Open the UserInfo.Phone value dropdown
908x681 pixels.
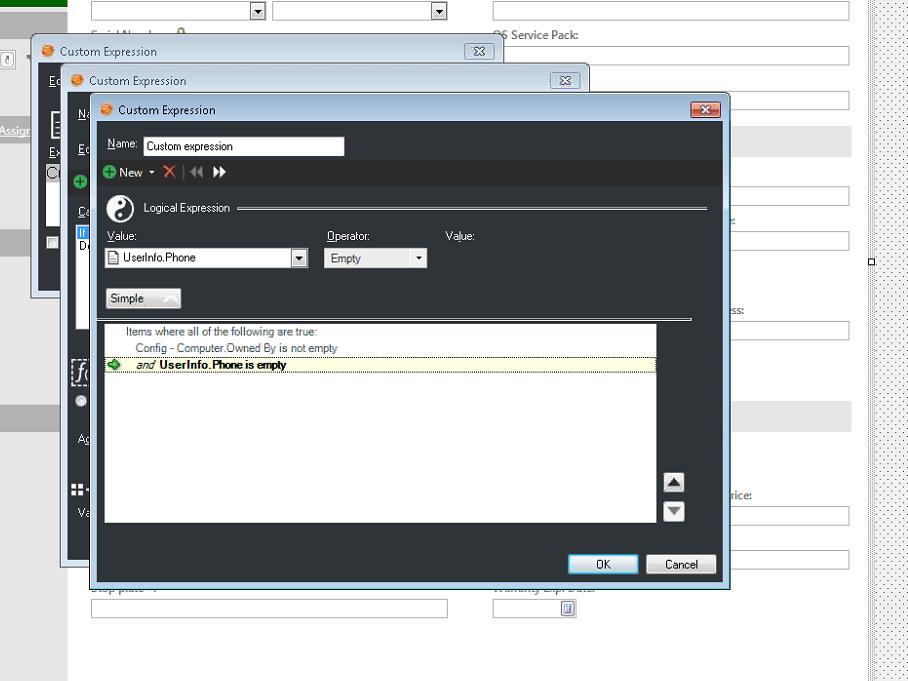(297, 258)
